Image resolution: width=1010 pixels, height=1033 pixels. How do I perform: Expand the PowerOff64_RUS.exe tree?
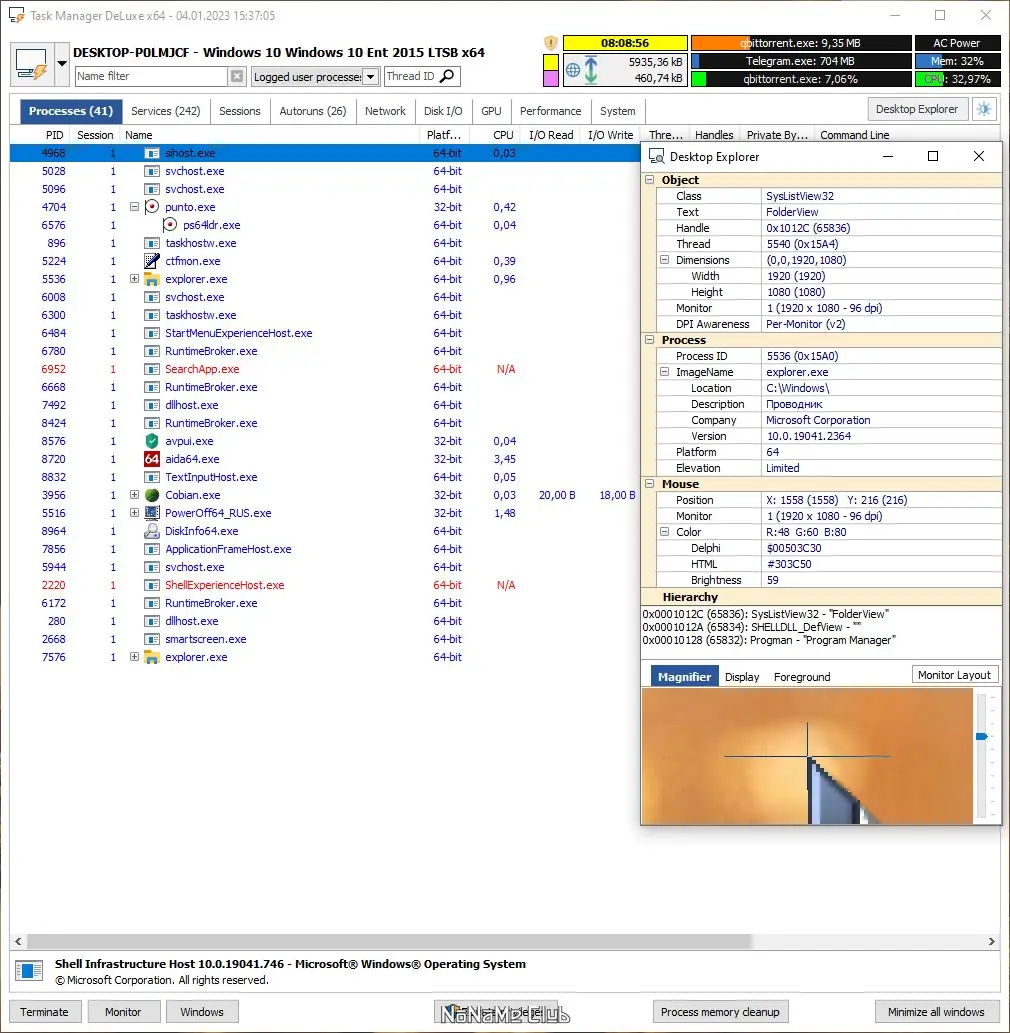pyautogui.click(x=134, y=513)
